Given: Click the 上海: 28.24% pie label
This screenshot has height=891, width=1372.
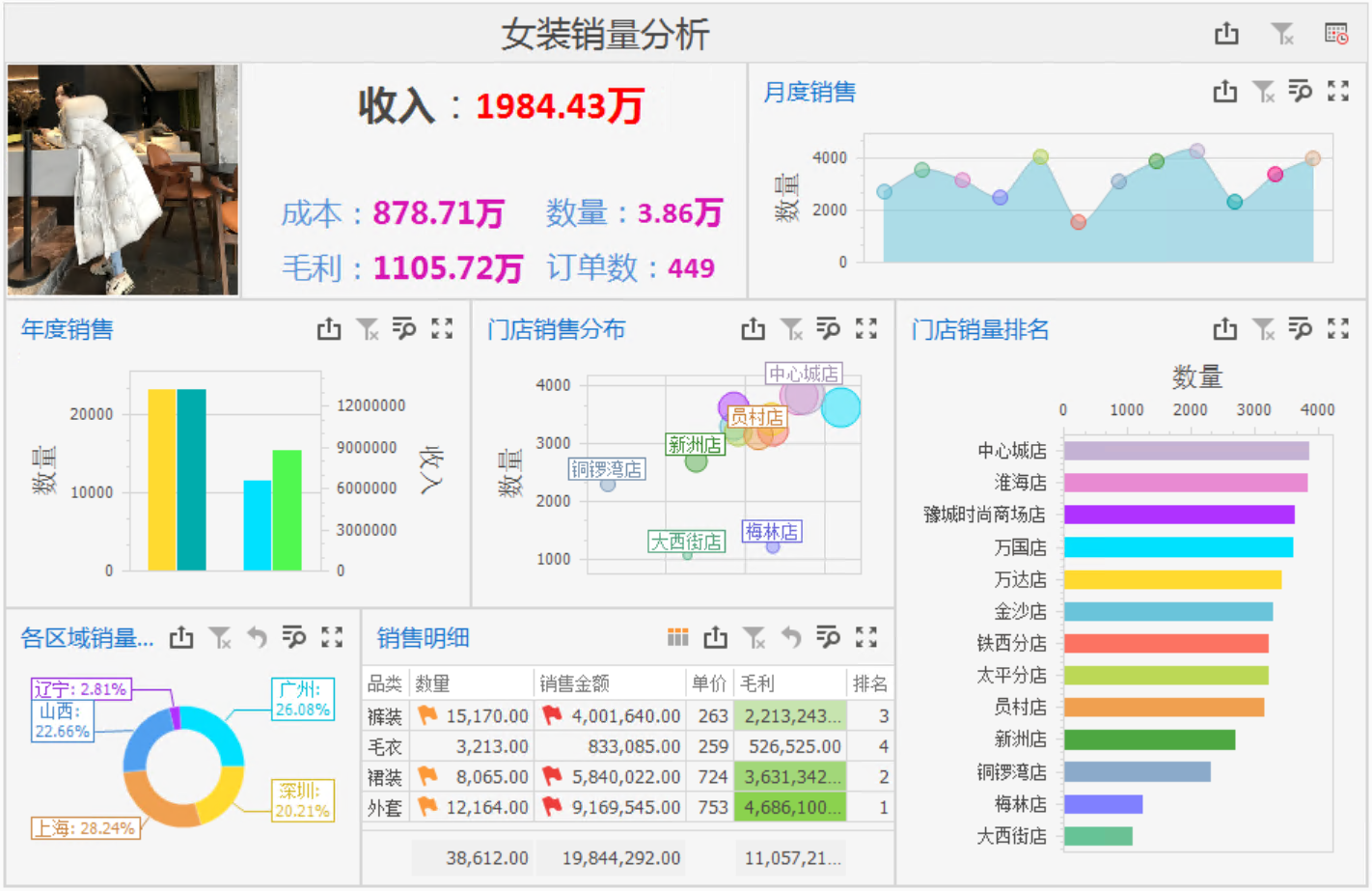Looking at the screenshot, I should [86, 828].
